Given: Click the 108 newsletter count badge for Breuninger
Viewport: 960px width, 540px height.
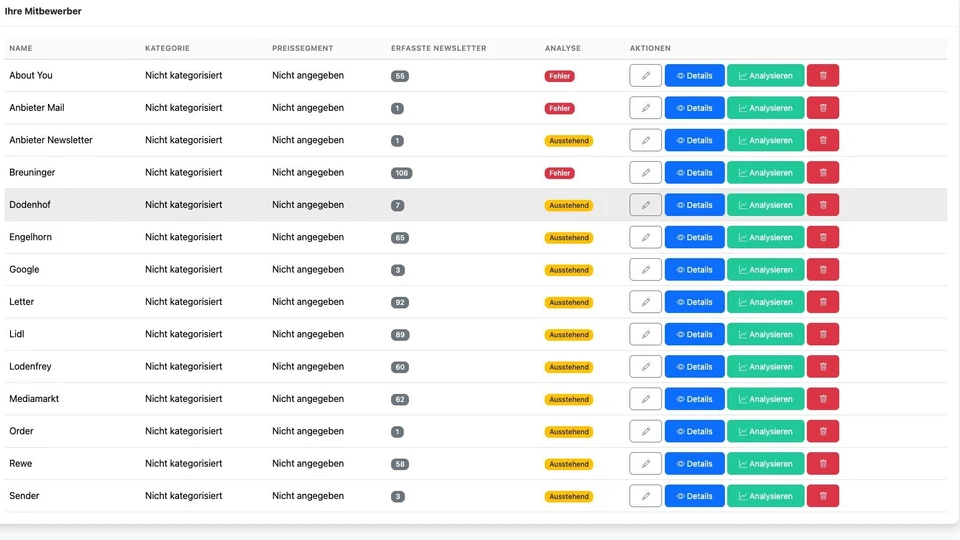Looking at the screenshot, I should (401, 173).
